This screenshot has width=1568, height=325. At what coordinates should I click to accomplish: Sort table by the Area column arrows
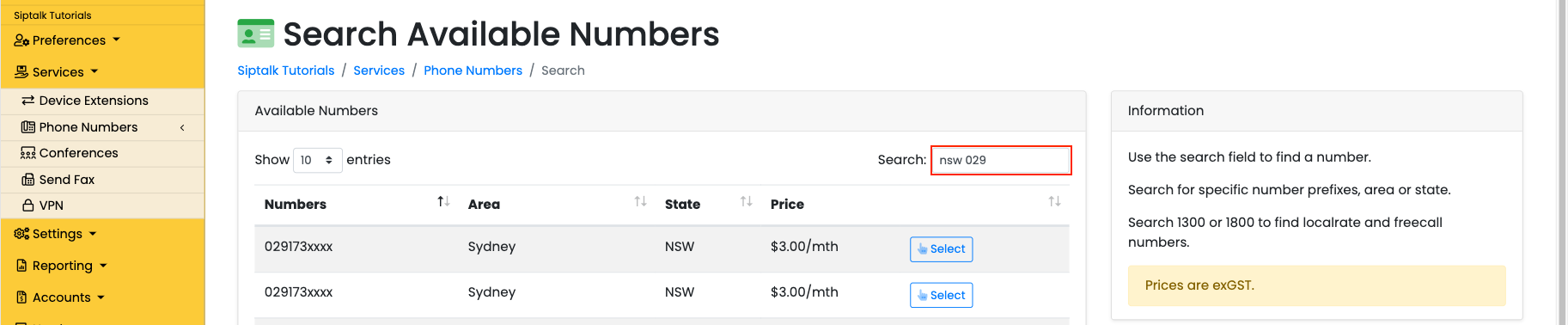pyautogui.click(x=640, y=201)
